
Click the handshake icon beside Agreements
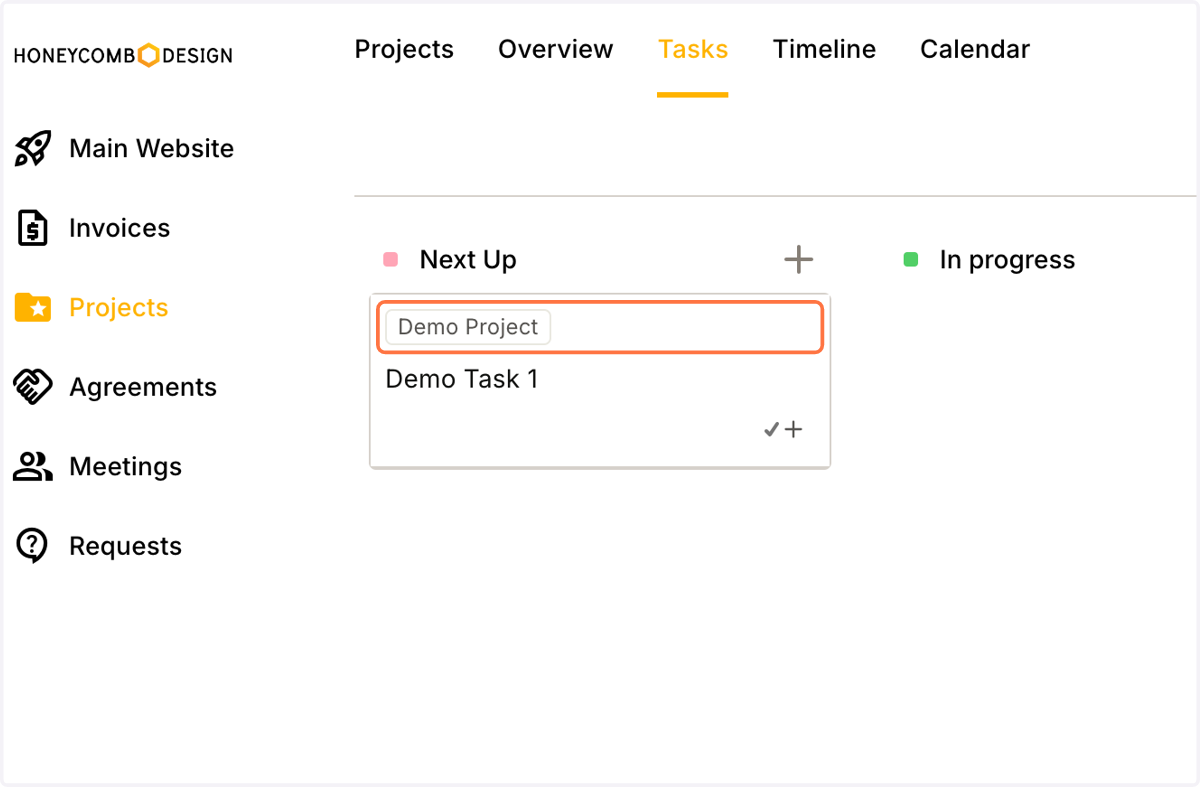pos(33,387)
